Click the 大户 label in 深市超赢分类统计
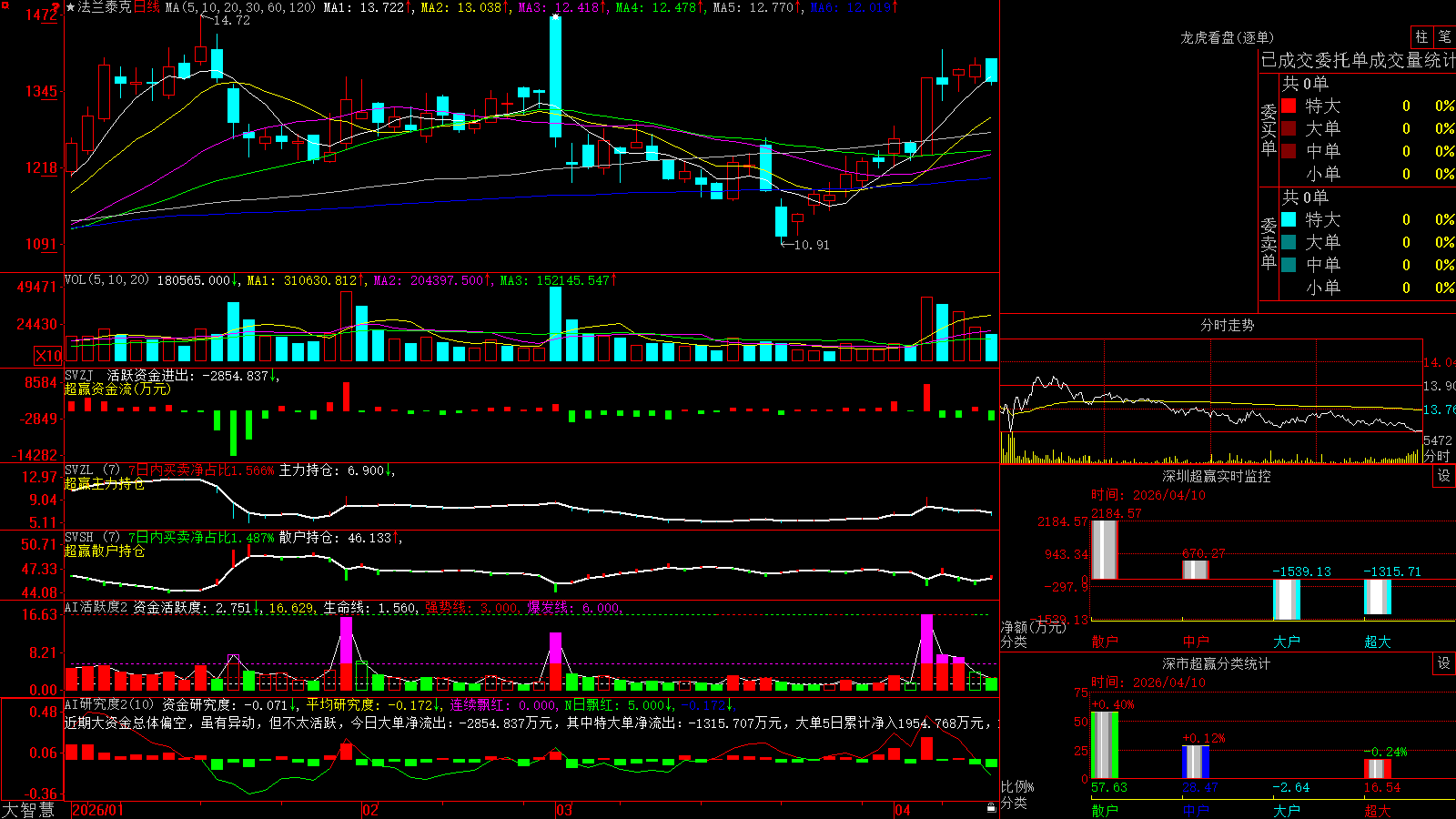Viewport: 1456px width, 819px height. 1287,811
